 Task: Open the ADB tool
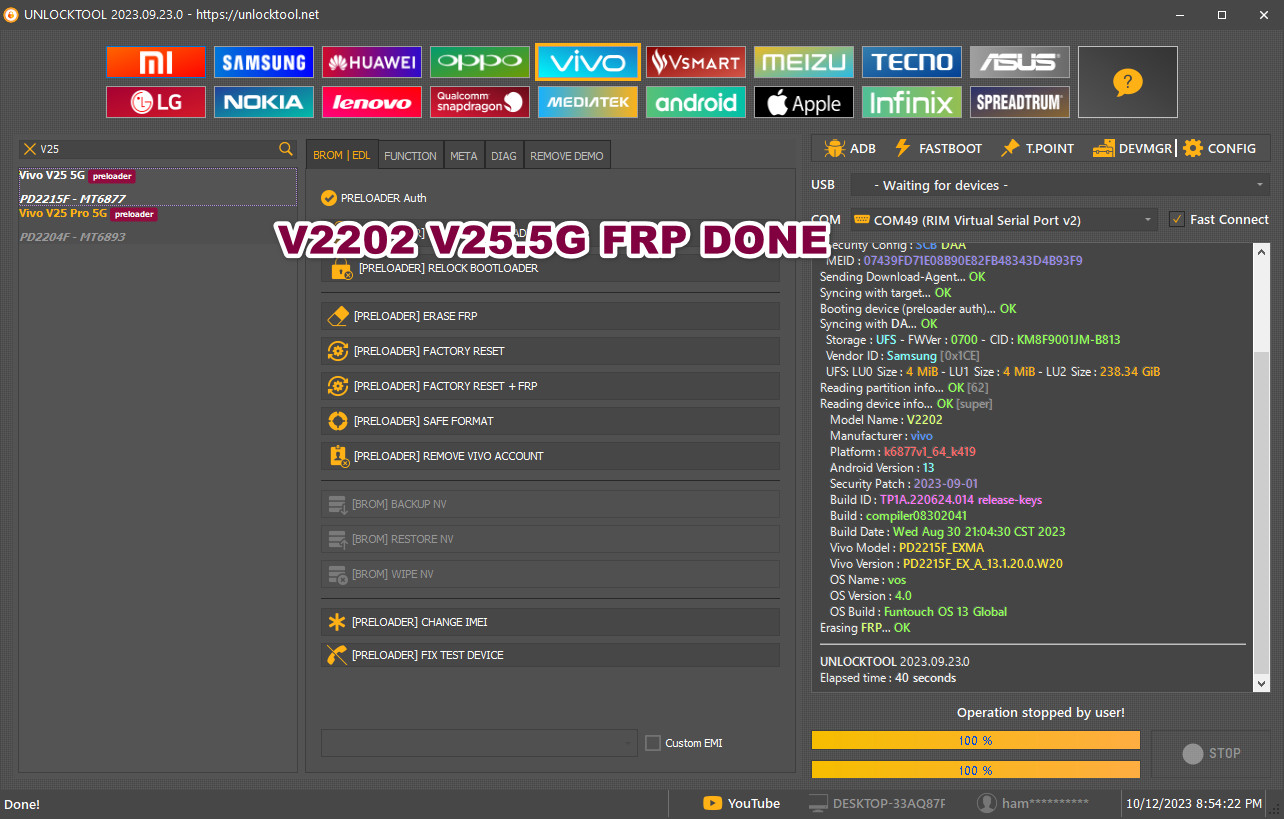click(x=850, y=148)
